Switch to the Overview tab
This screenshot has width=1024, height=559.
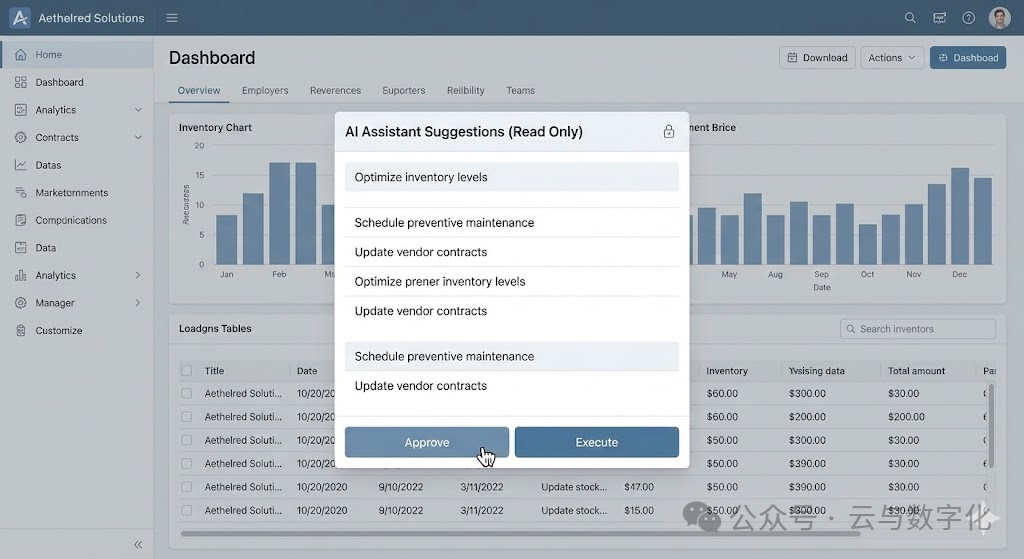[x=199, y=90]
